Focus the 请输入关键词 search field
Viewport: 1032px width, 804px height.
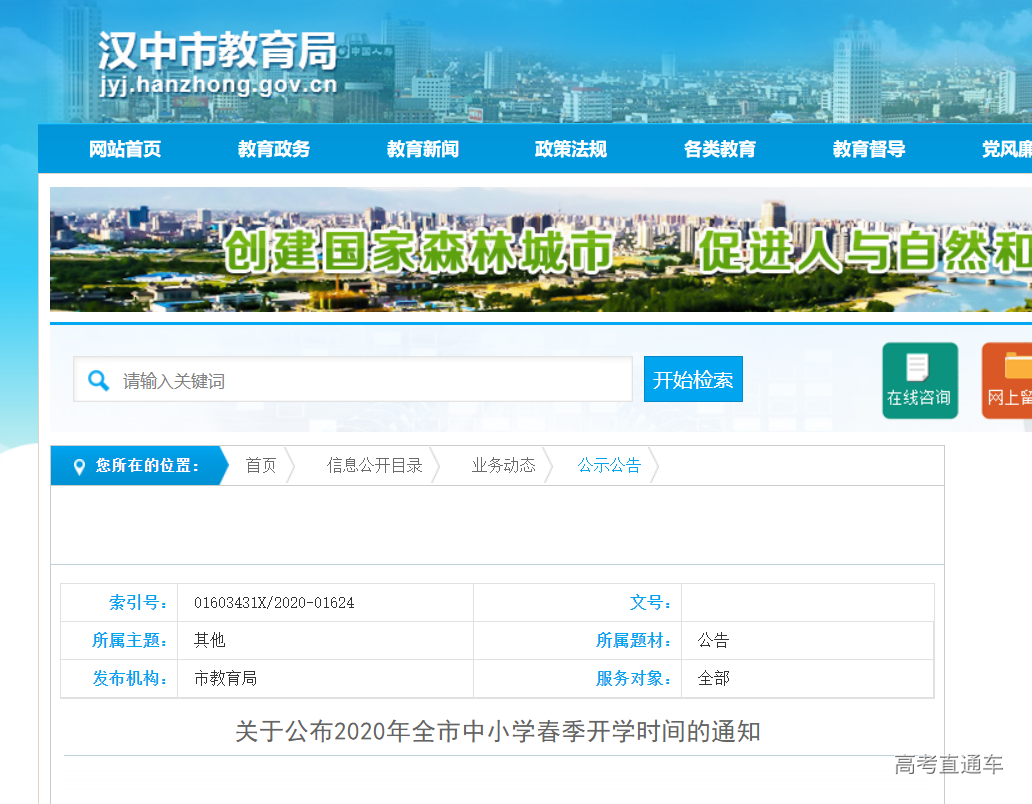(x=370, y=381)
